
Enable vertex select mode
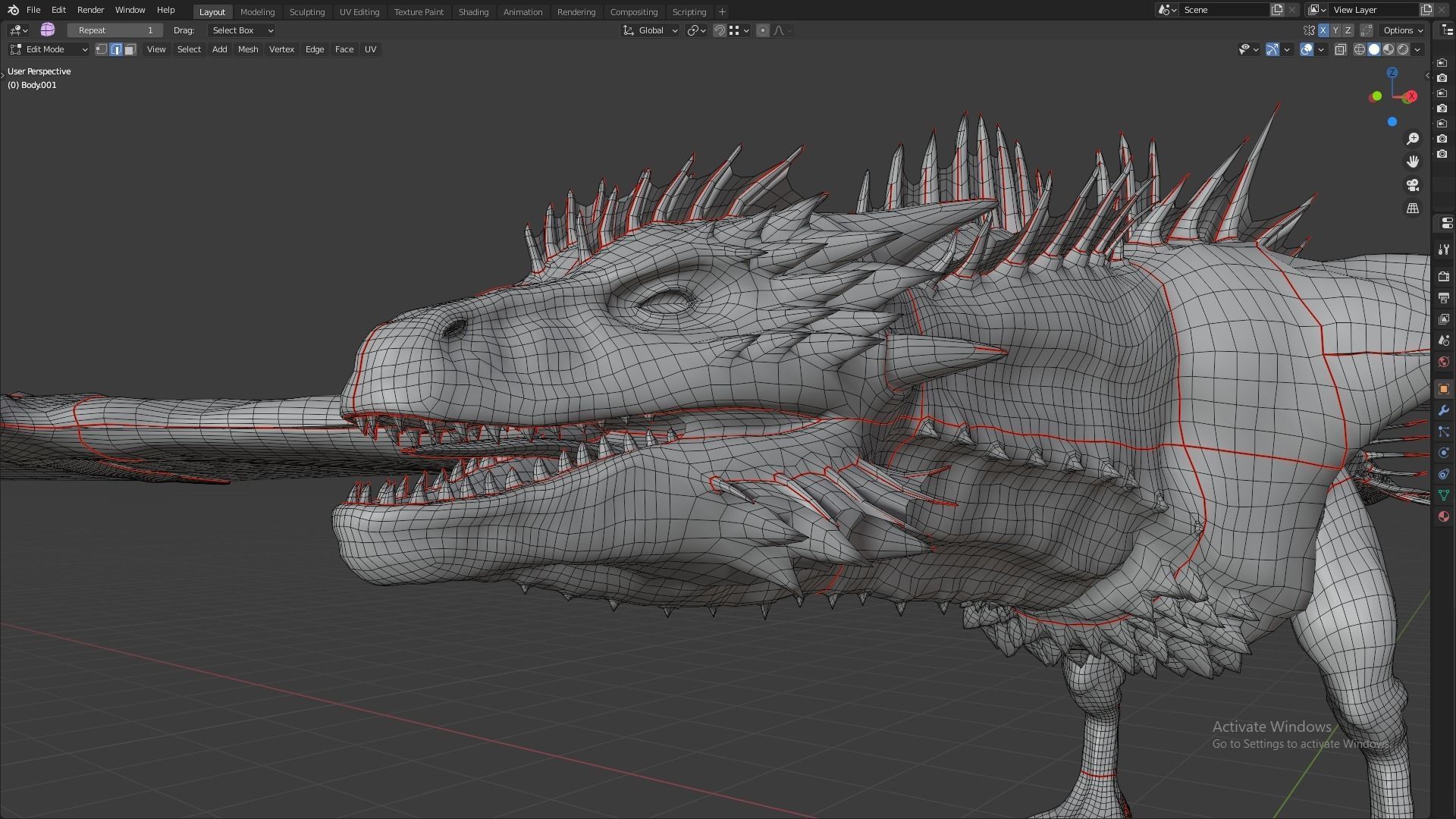102,49
